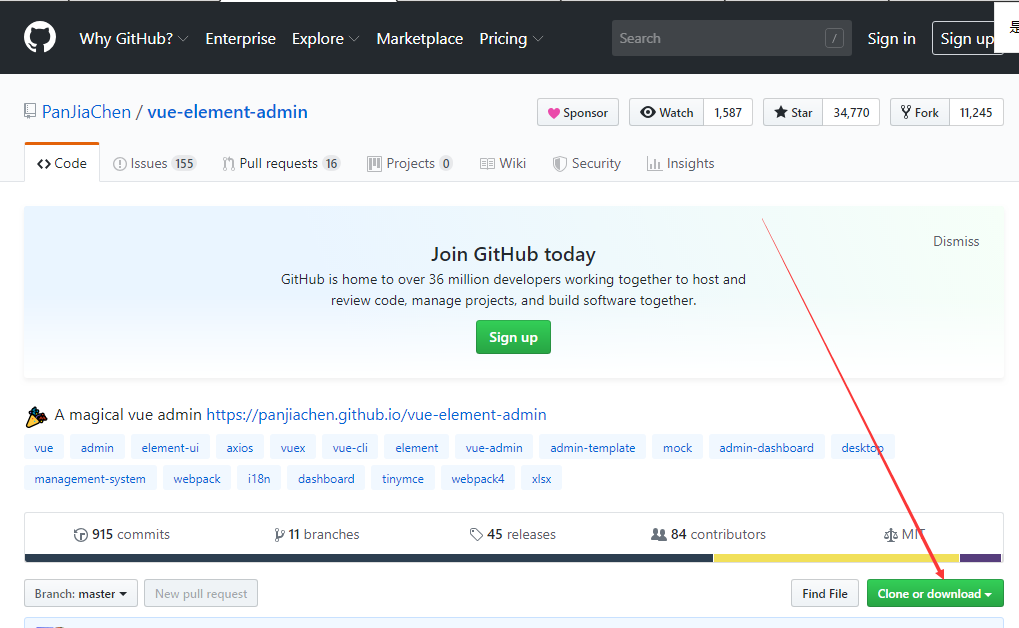This screenshot has height=628, width=1019.
Task: Click the purple language bar segment
Action: (981, 558)
